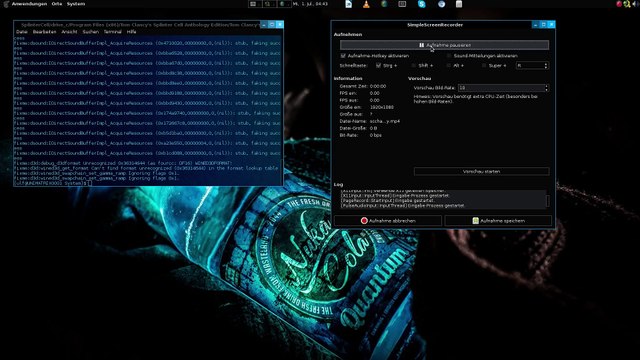Click the globe browser icon in panel
The image size is (640, 360).
coord(384,4)
